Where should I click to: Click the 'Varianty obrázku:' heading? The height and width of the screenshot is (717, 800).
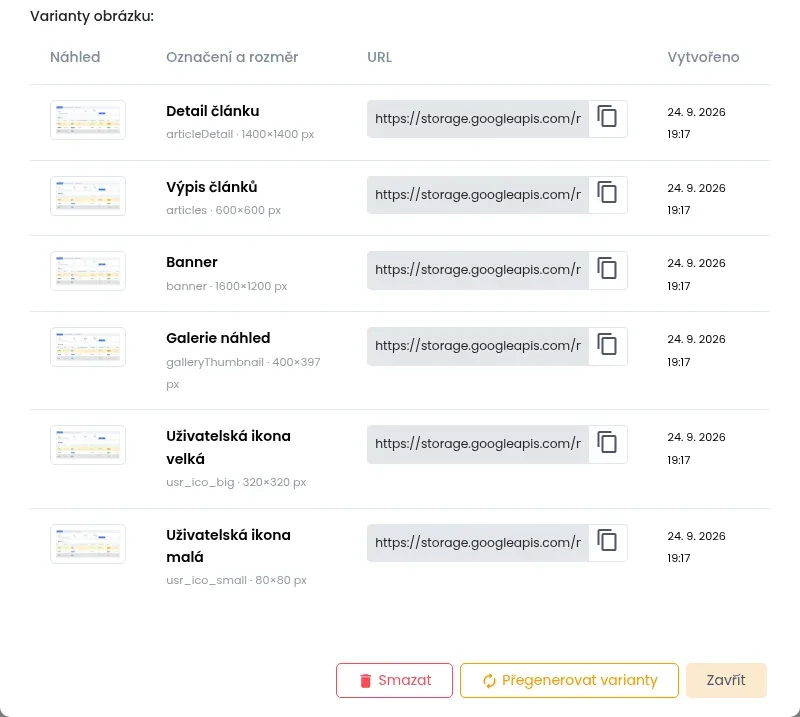pyautogui.click(x=92, y=16)
